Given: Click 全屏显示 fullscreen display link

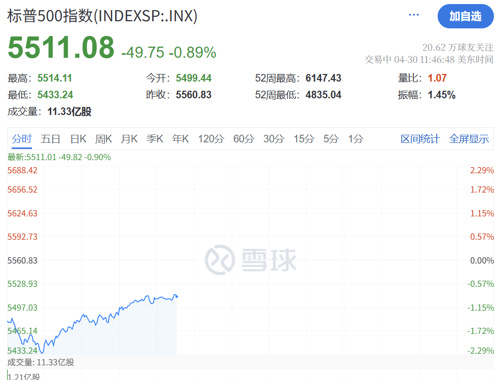Looking at the screenshot, I should (x=469, y=139).
